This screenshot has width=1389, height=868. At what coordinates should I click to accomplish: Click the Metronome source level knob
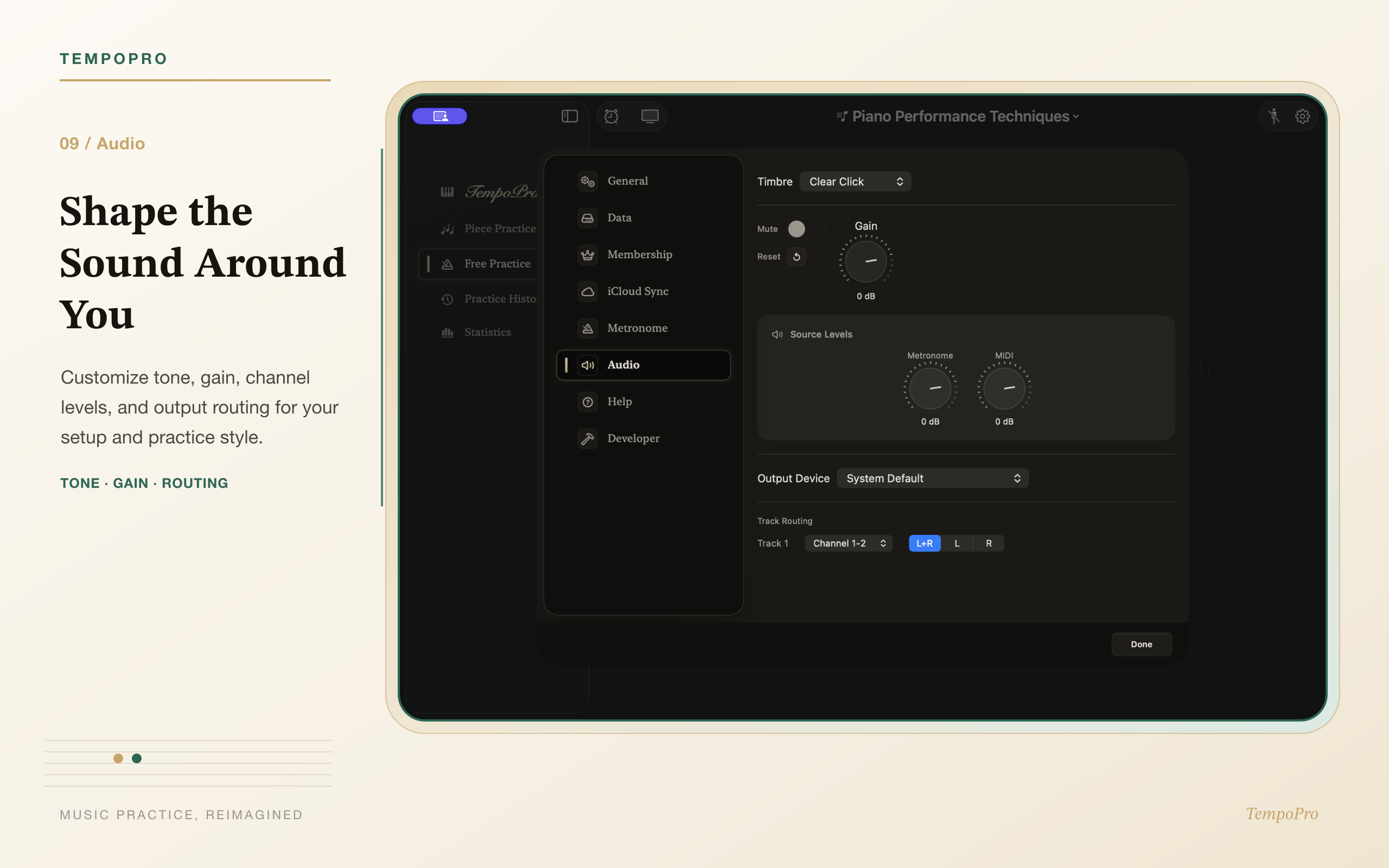(930, 388)
